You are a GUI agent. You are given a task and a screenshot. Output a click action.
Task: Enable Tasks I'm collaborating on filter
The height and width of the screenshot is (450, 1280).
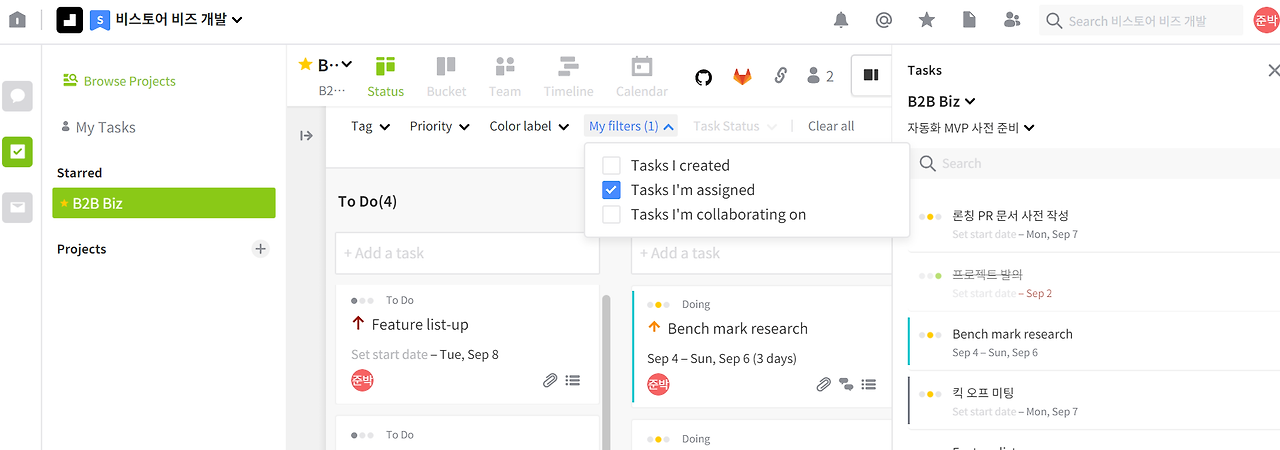click(612, 215)
